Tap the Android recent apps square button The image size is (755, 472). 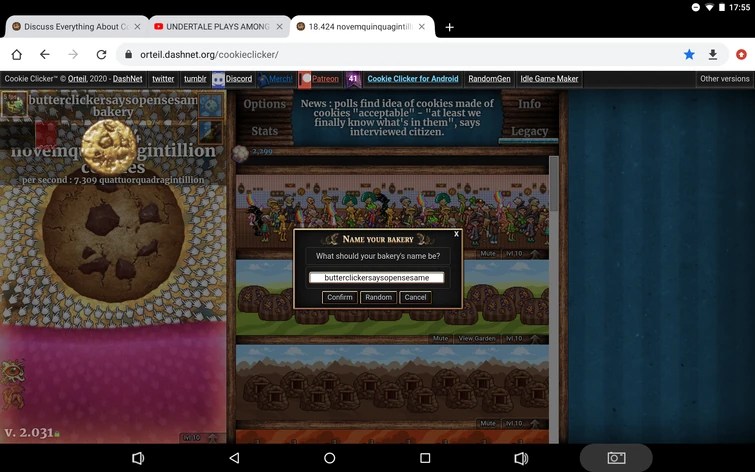click(x=425, y=458)
